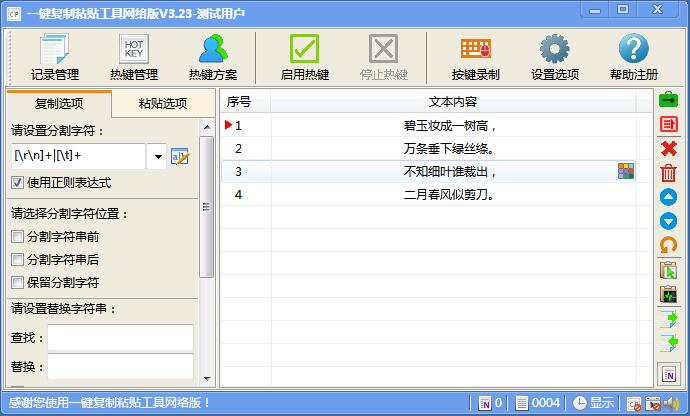Click the red trash can icon

click(x=668, y=172)
